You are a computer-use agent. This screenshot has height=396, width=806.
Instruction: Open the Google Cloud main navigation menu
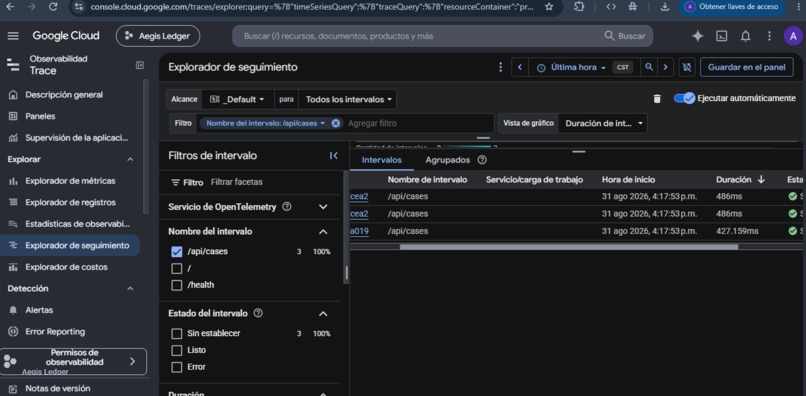pos(13,36)
